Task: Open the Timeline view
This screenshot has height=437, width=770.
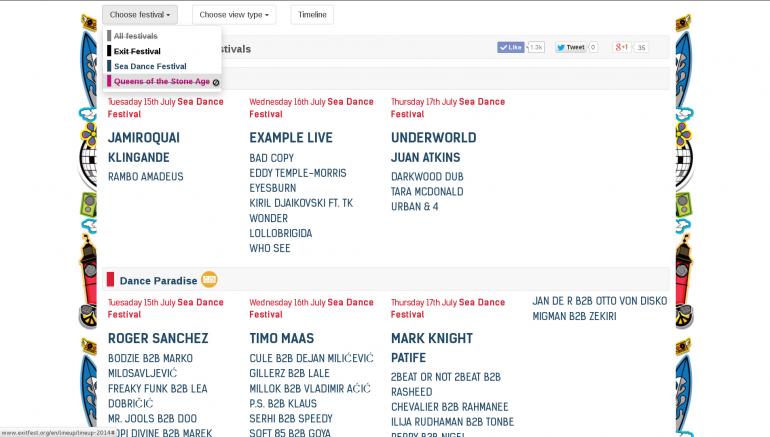Action: (312, 15)
